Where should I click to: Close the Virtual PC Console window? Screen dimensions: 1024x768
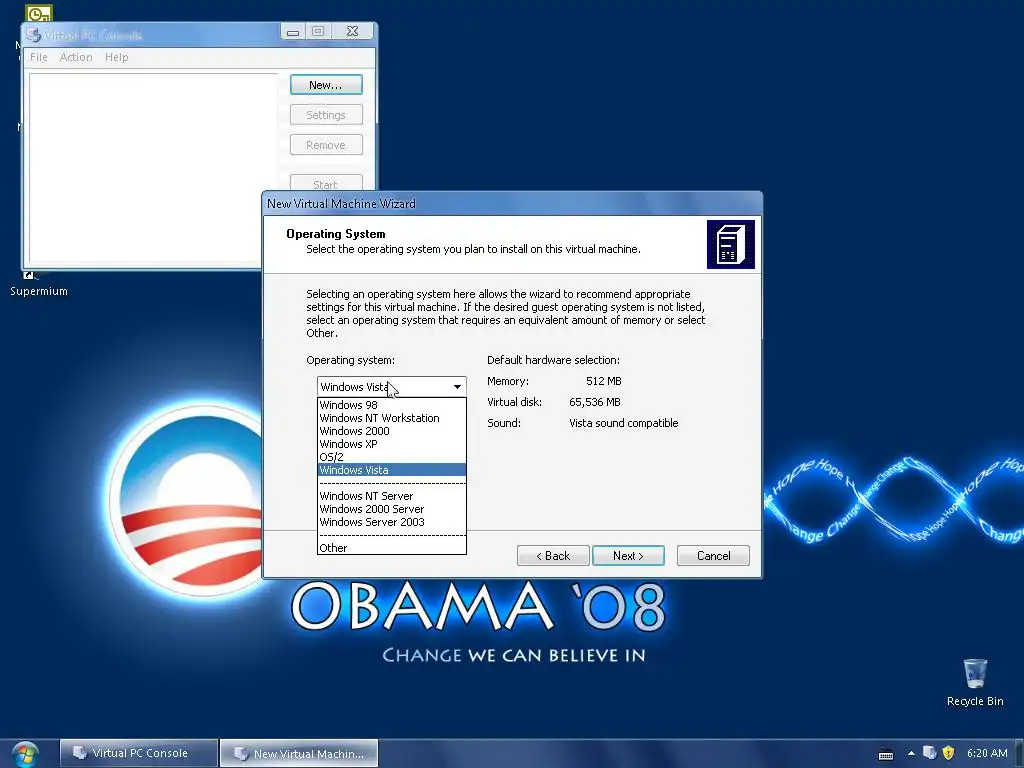click(x=352, y=31)
